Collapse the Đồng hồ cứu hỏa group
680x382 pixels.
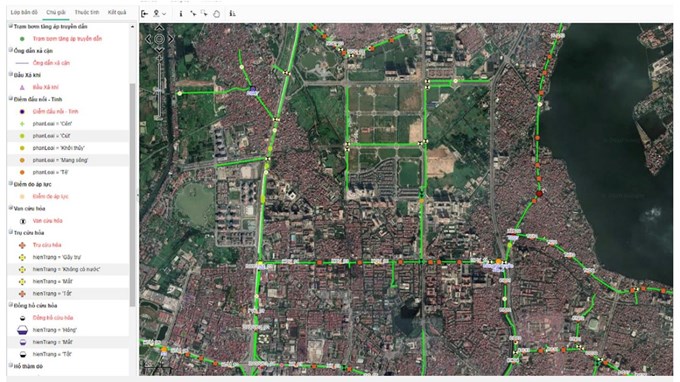pos(10,305)
